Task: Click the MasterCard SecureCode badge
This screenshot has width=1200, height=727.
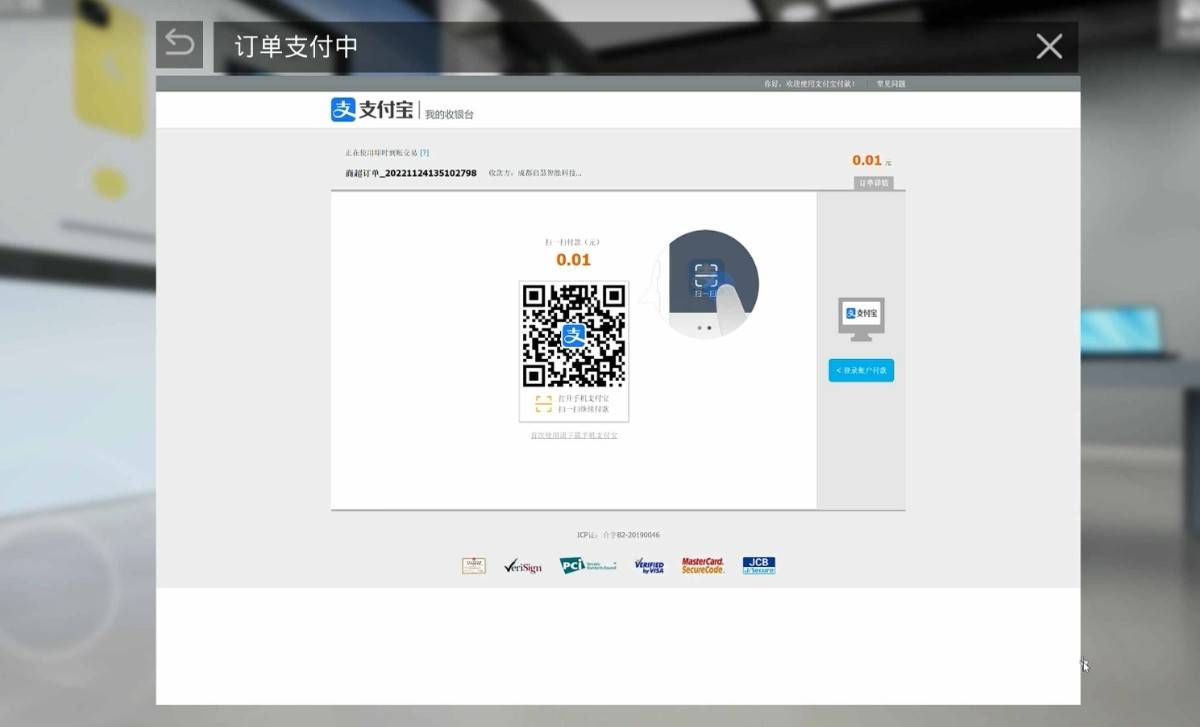Action: [x=703, y=566]
